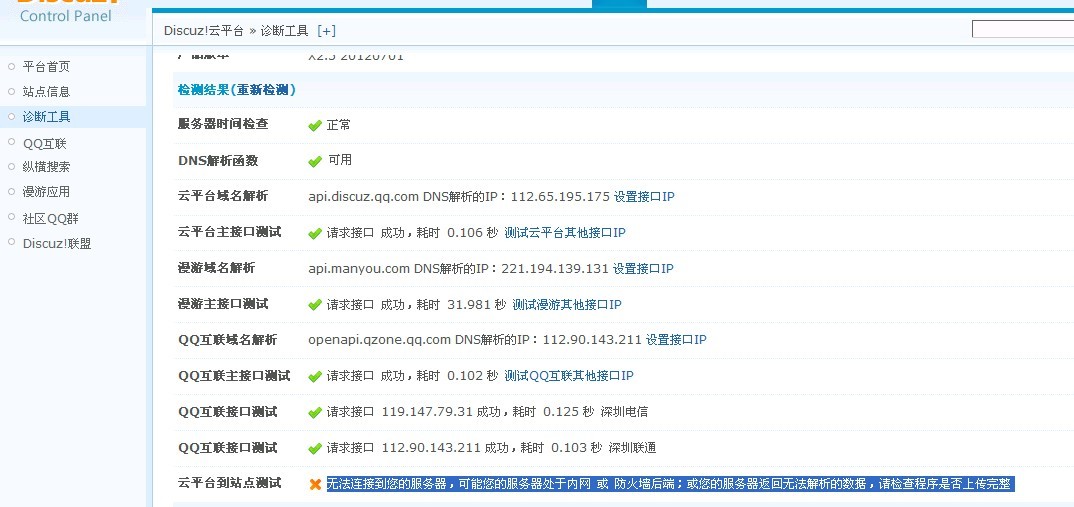Click 服务器时间检查 row label
Screen dimensions: 1074x507
tap(223, 124)
